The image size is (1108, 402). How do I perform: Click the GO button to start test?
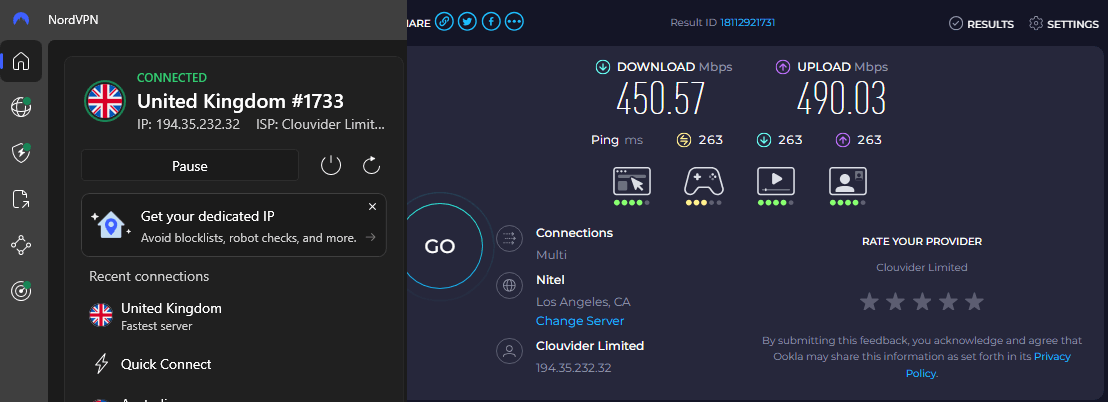click(440, 247)
